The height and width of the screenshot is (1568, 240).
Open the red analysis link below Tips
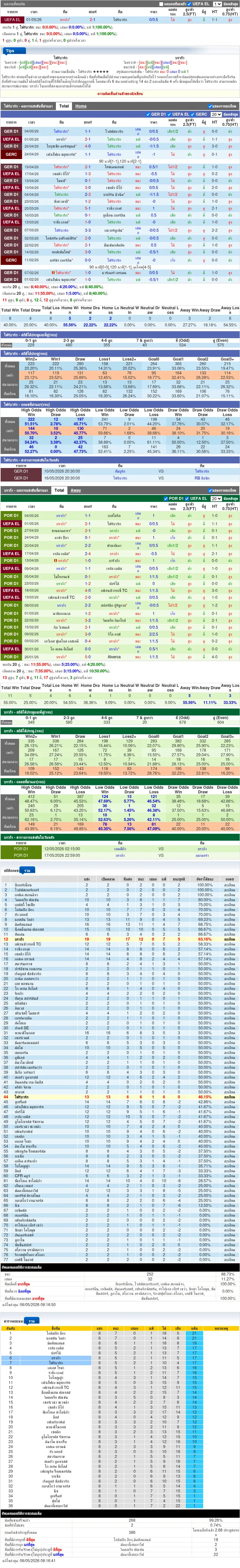(x=120, y=94)
